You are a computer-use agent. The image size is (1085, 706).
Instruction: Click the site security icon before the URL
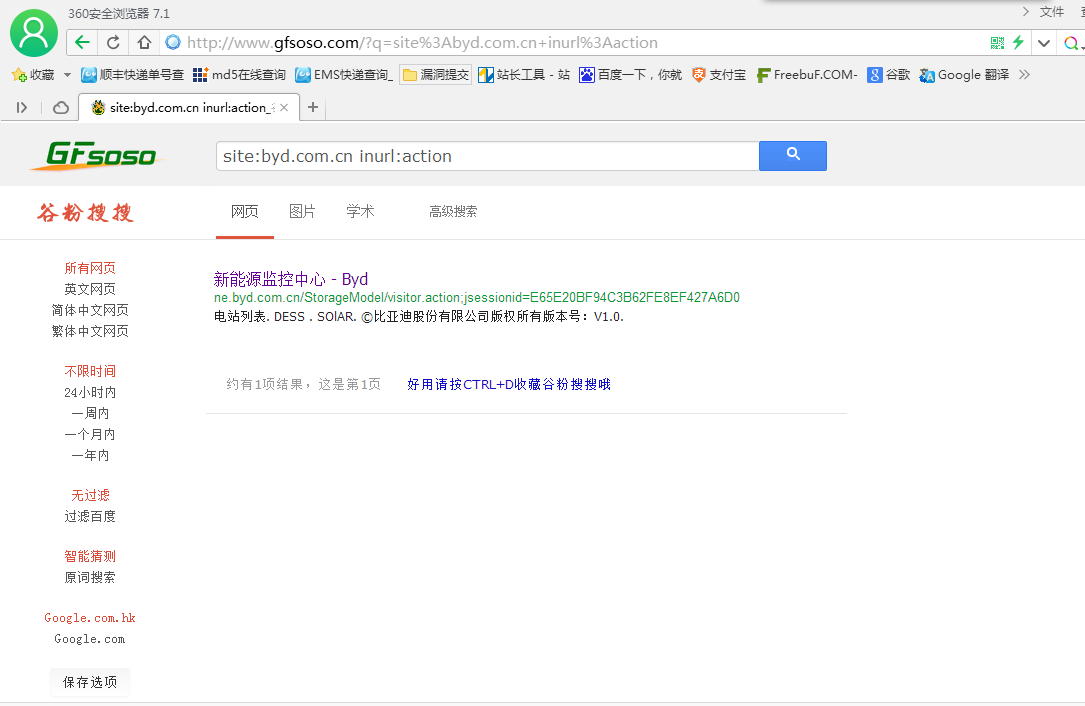point(173,42)
